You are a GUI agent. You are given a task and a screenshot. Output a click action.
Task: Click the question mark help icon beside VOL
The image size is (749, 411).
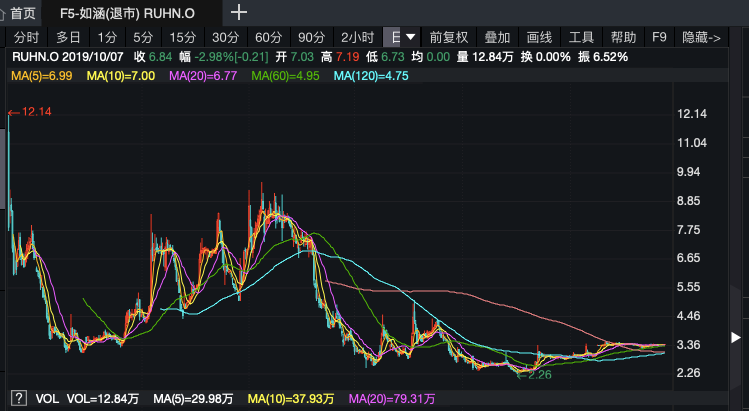click(17, 398)
